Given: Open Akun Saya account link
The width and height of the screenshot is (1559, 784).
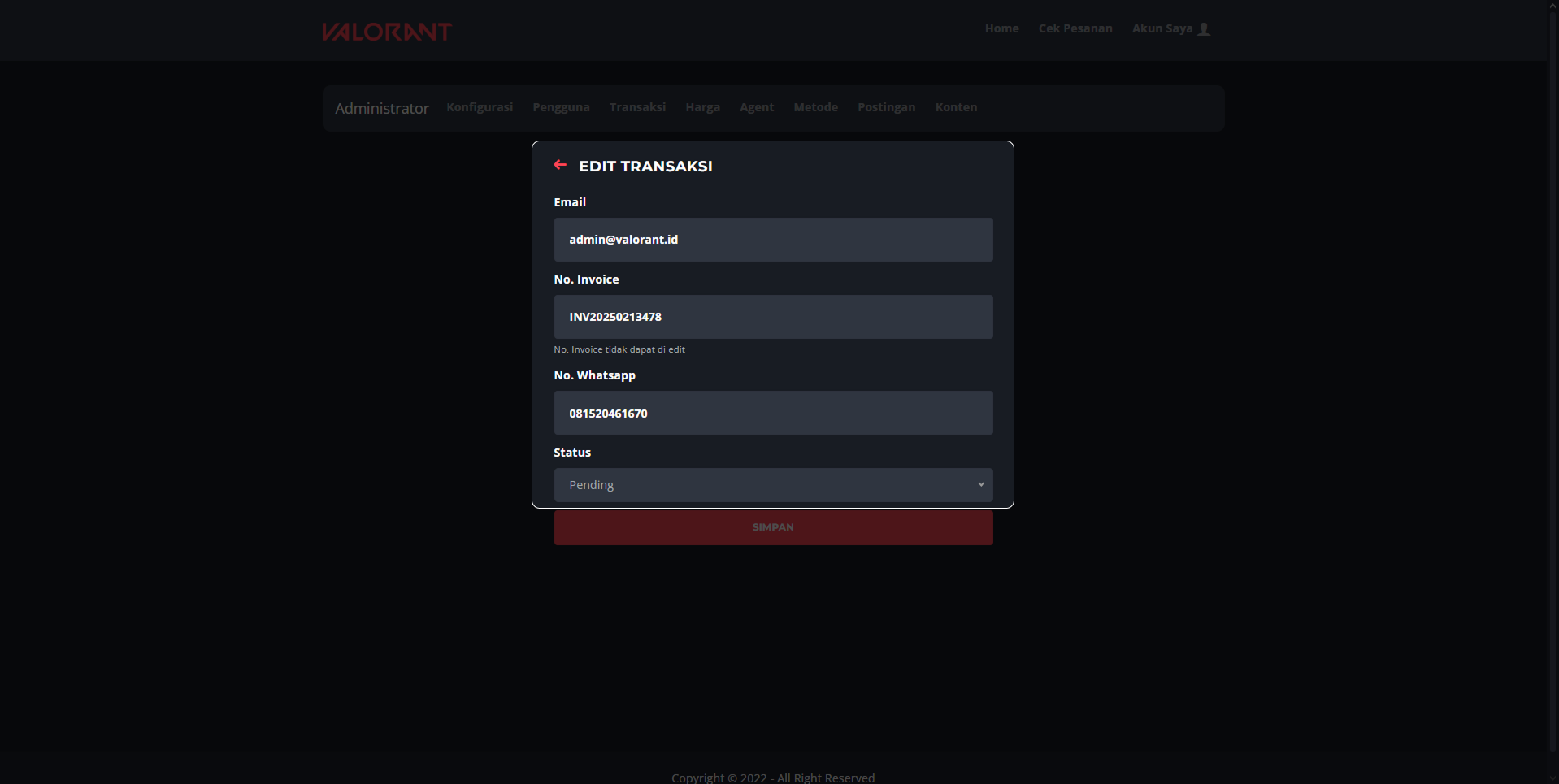Looking at the screenshot, I should [x=1162, y=28].
